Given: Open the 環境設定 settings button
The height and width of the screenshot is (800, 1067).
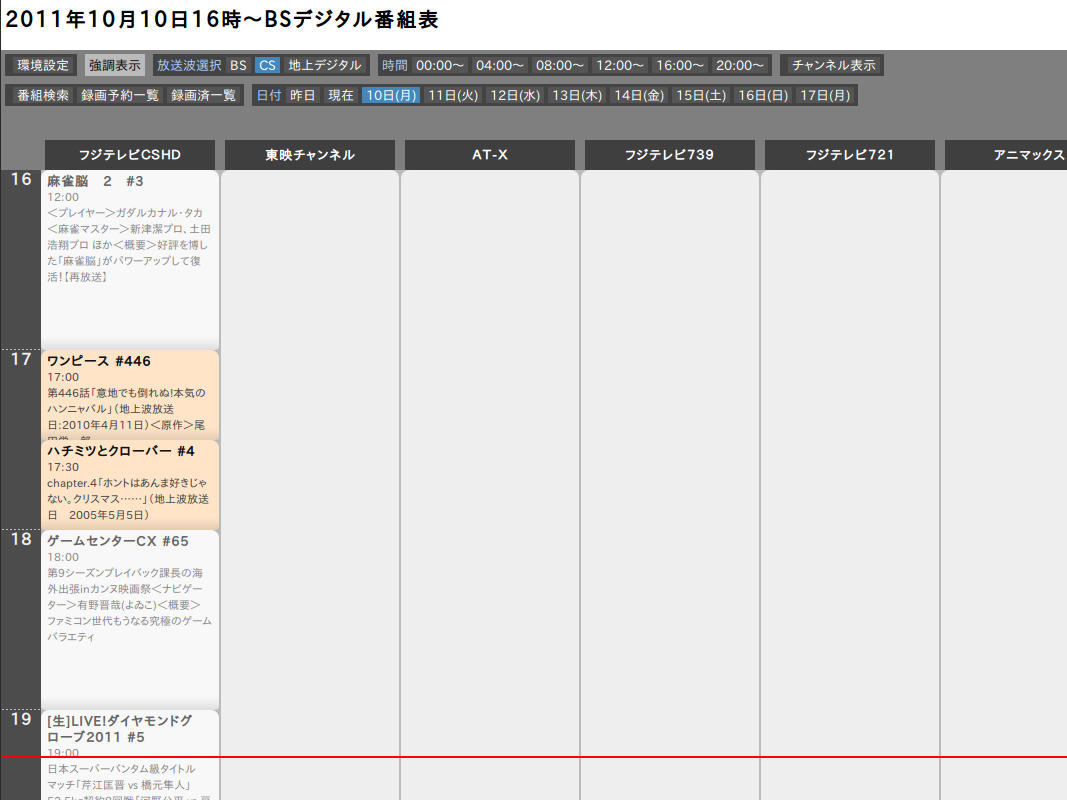Looking at the screenshot, I should (43, 65).
